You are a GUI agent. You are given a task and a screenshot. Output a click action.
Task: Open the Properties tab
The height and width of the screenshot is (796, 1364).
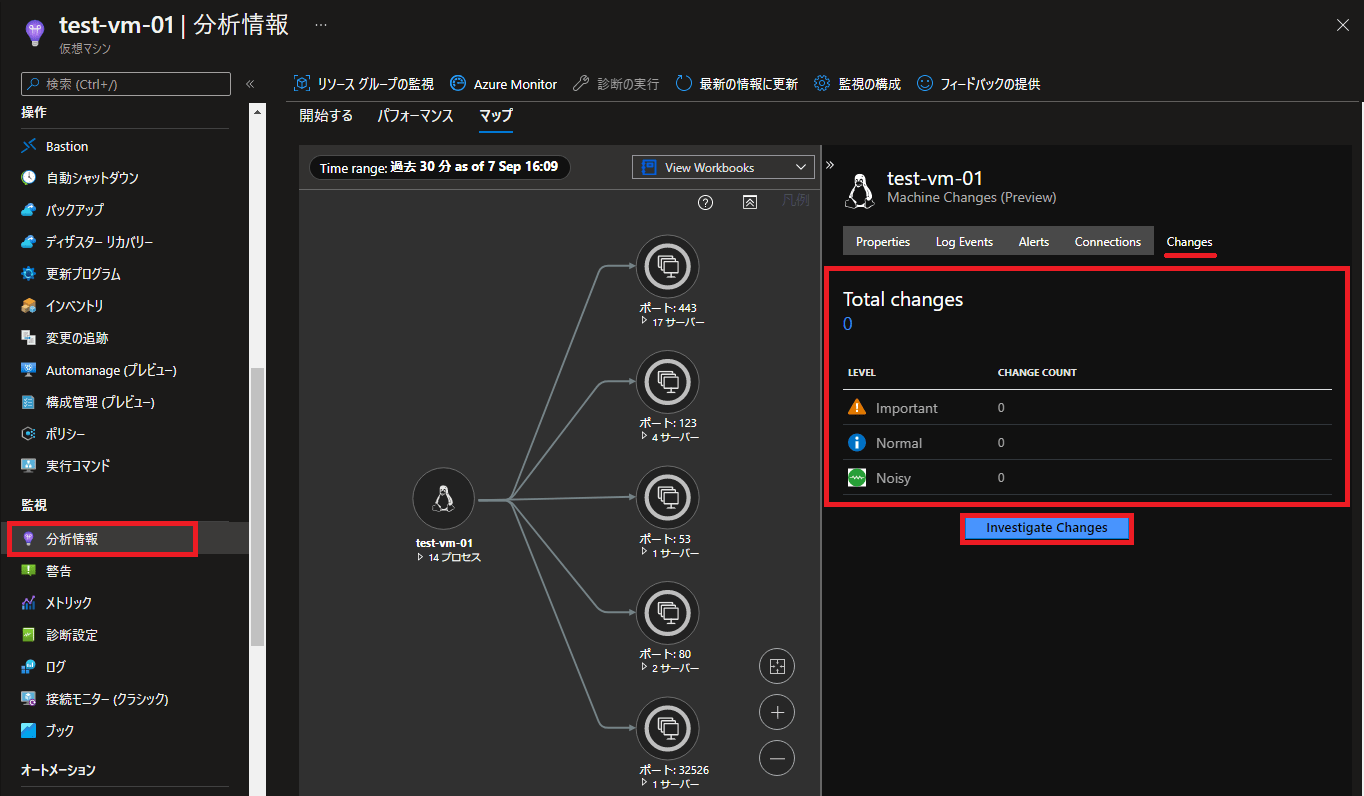(x=883, y=242)
